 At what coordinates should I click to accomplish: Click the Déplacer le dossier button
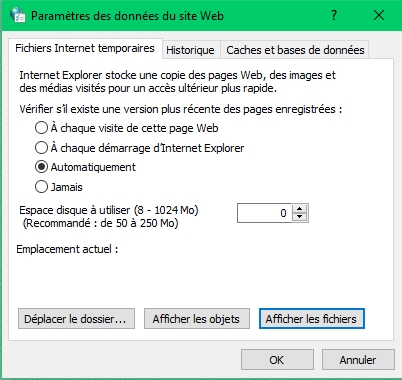[x=76, y=319]
